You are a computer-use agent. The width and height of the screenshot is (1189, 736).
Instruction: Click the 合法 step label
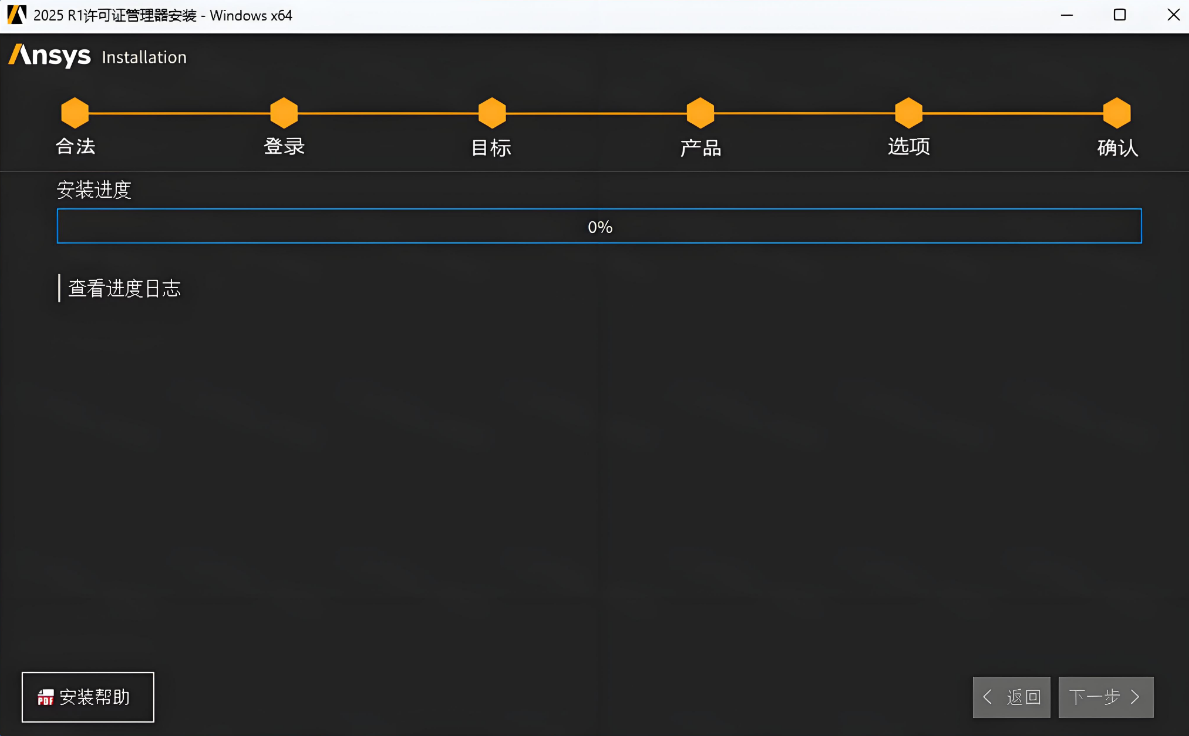[75, 146]
